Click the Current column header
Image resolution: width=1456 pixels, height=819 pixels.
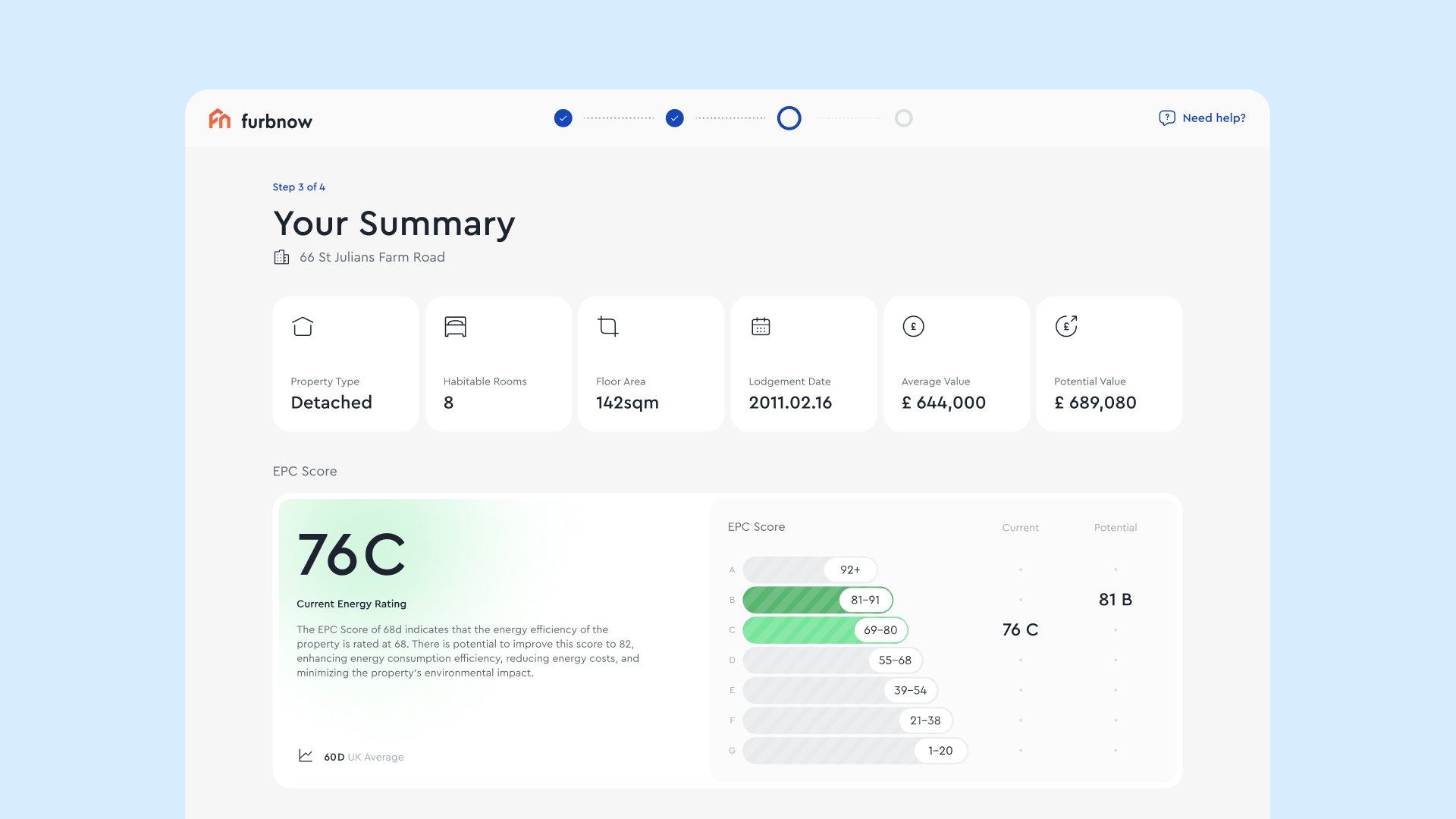coord(1020,528)
